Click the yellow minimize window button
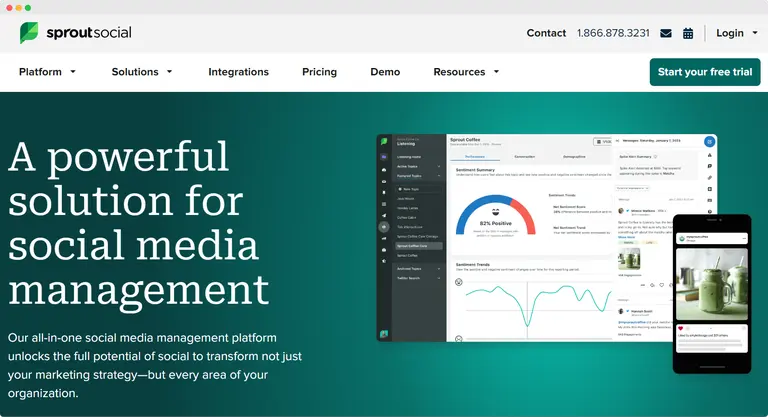Viewport: 768px width, 417px height. coord(19,8)
